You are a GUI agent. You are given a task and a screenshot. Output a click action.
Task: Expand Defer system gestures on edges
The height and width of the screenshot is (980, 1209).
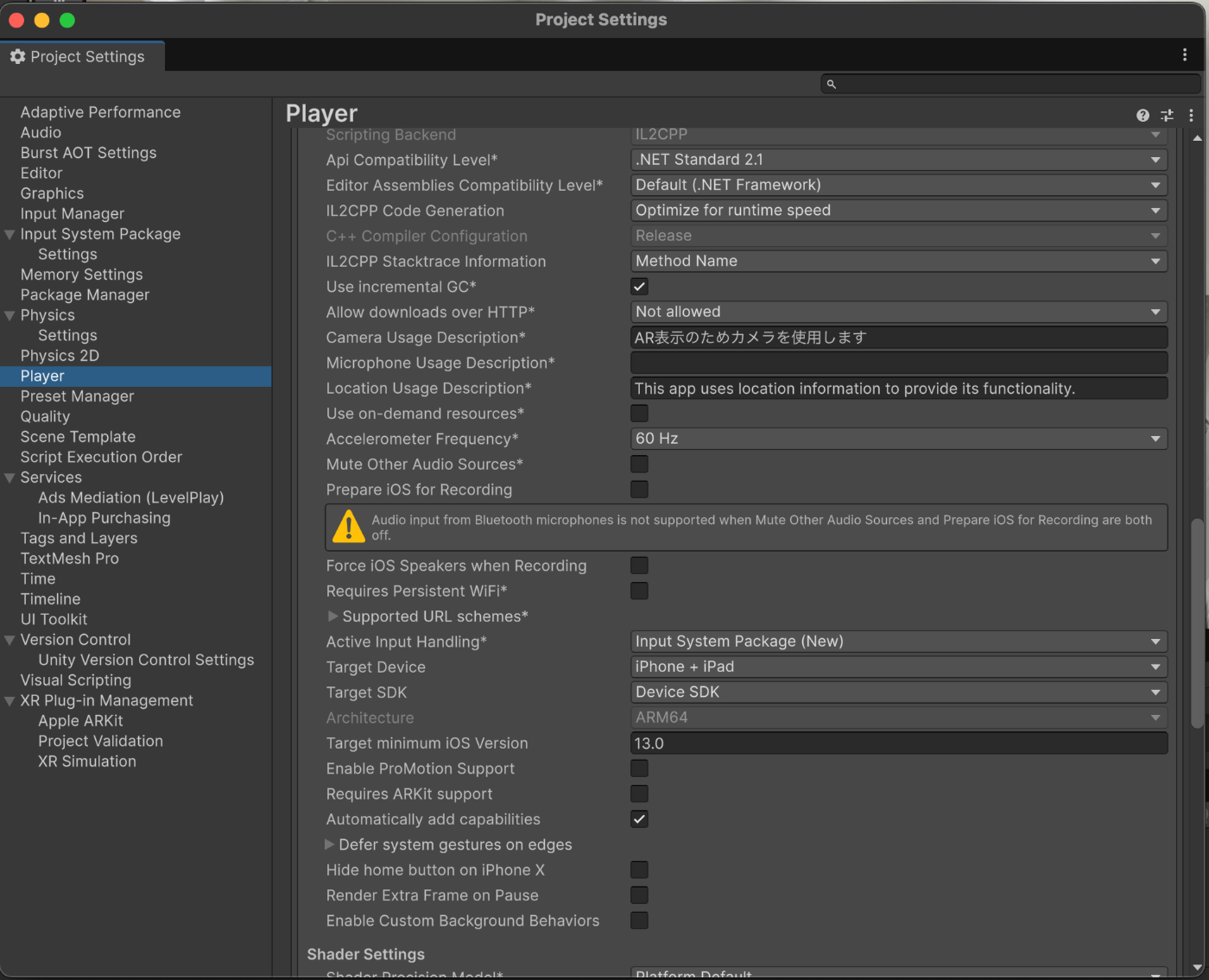(x=329, y=844)
